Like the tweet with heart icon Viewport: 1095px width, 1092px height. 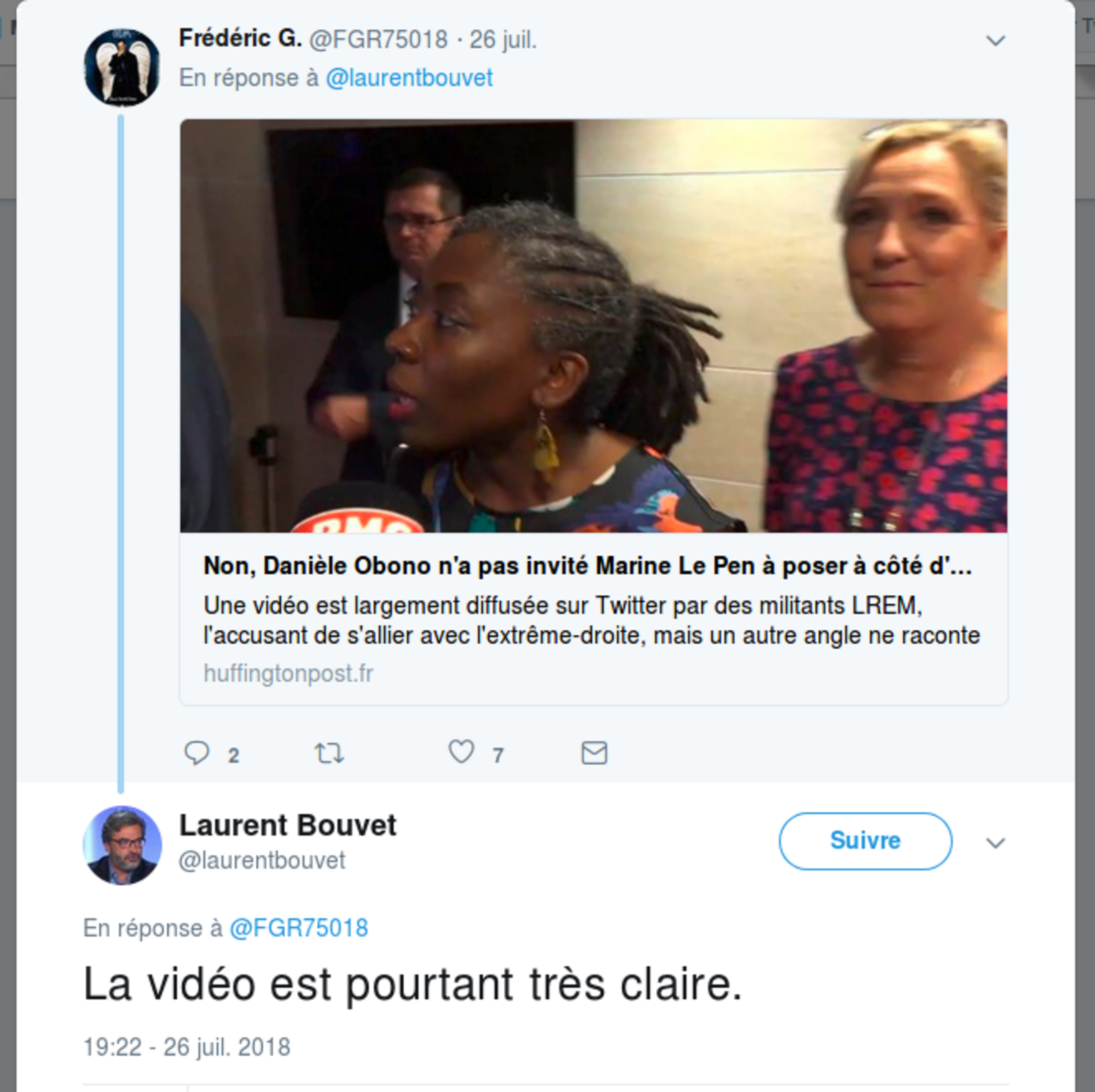point(461,752)
